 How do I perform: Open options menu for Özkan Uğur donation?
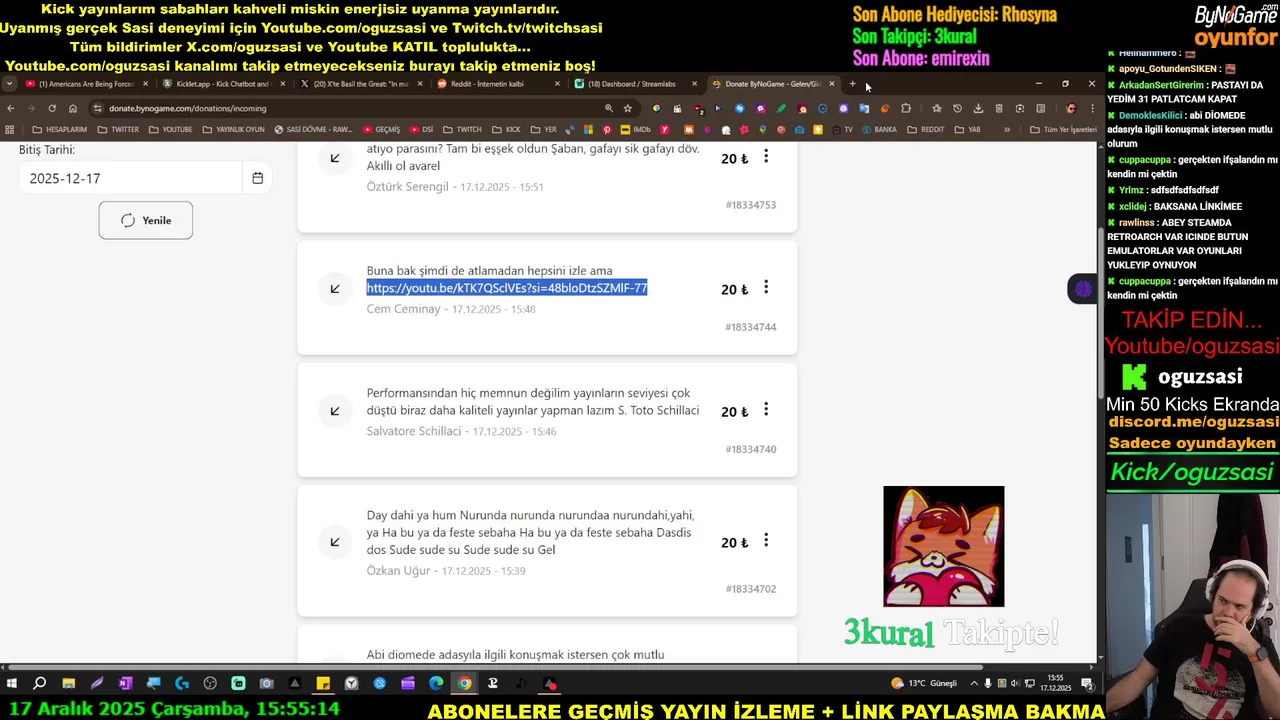[x=766, y=541]
